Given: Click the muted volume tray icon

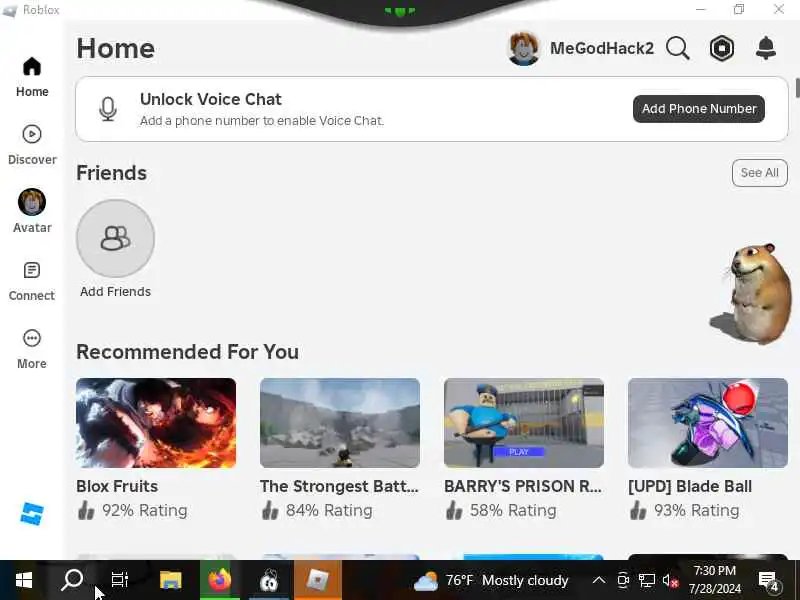Looking at the screenshot, I should click(670, 581).
